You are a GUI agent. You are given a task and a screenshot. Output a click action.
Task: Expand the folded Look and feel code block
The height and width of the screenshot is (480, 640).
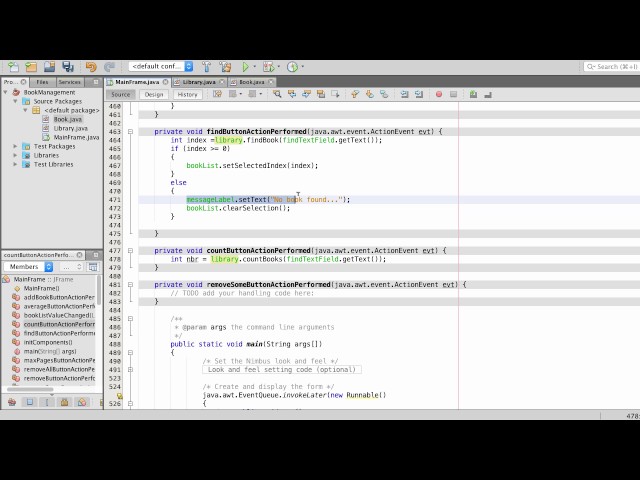click(130, 369)
